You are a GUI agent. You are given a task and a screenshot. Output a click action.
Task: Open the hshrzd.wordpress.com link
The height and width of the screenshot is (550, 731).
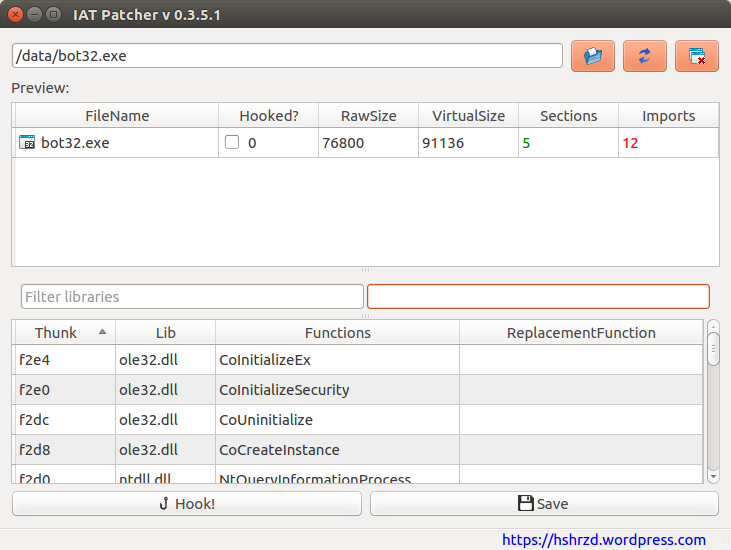tap(603, 539)
